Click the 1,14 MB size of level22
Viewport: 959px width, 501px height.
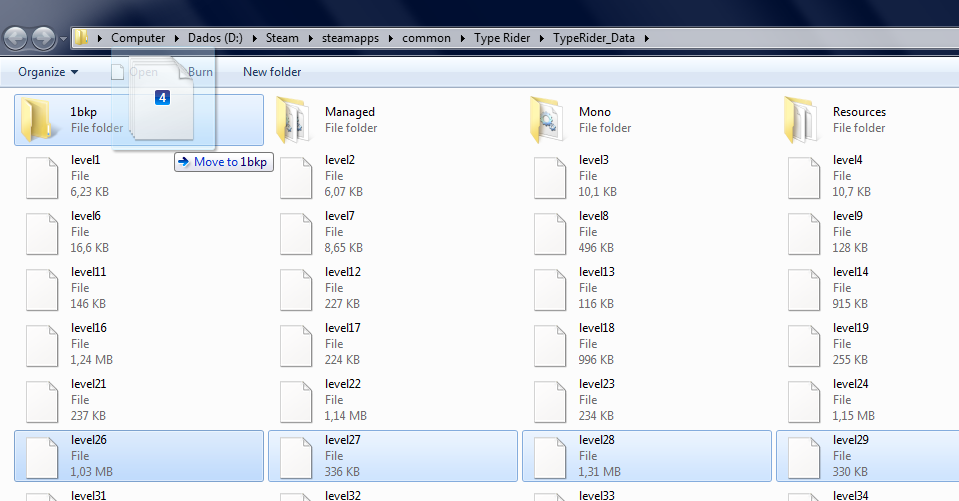pyautogui.click(x=346, y=416)
